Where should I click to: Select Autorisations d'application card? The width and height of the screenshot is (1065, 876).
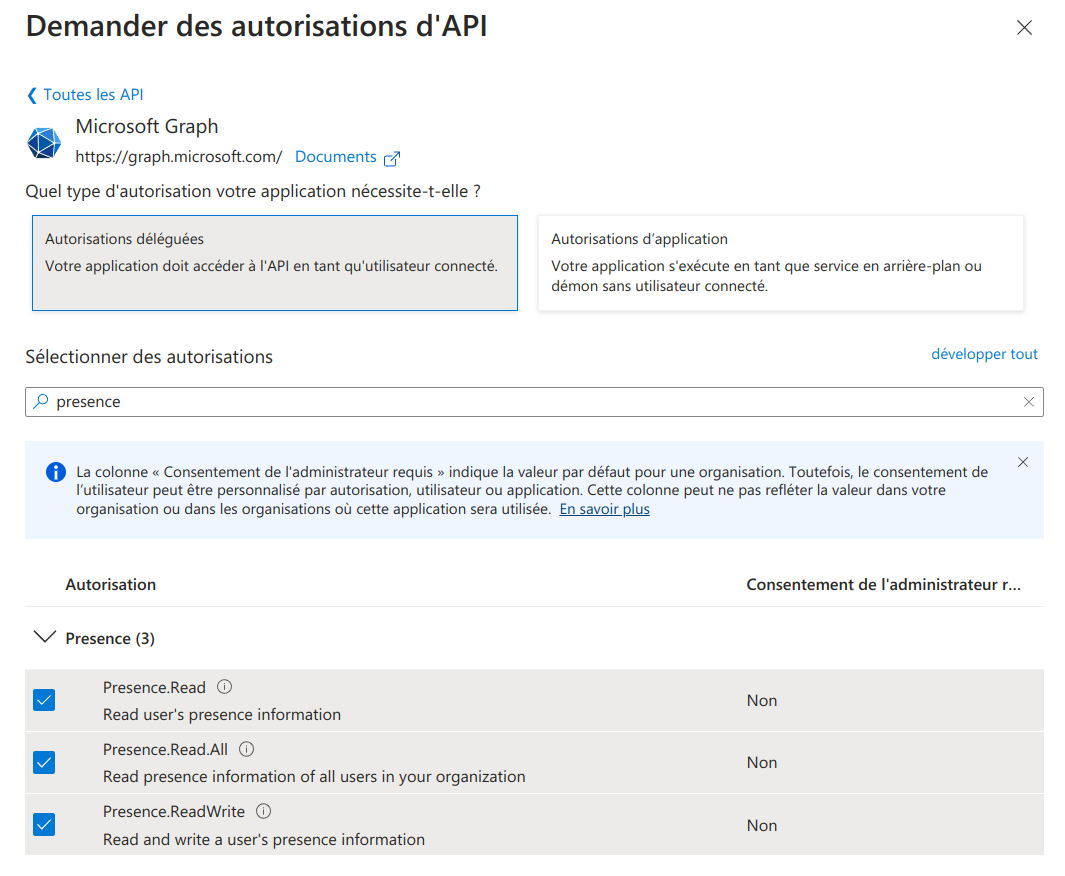780,263
